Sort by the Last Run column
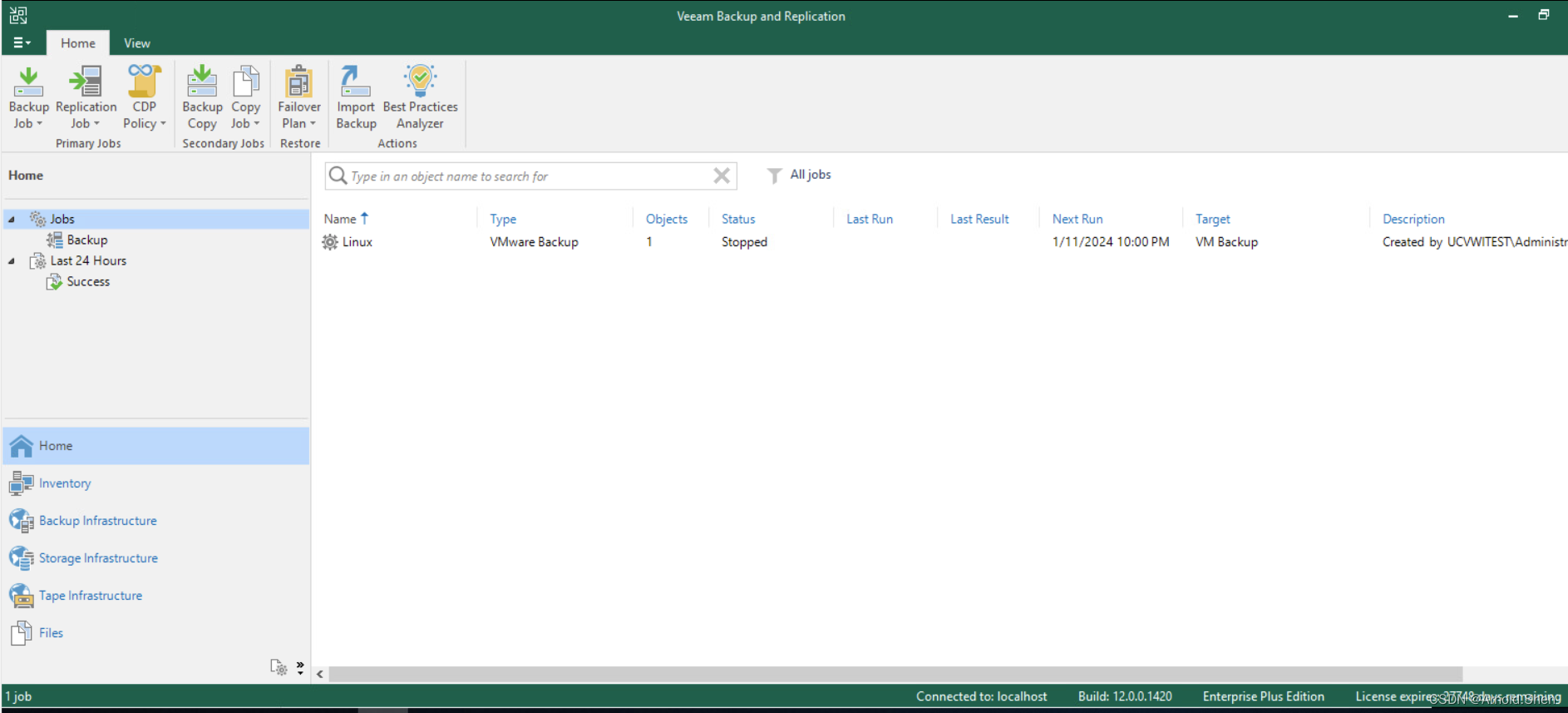This screenshot has width=1568, height=713. [870, 219]
